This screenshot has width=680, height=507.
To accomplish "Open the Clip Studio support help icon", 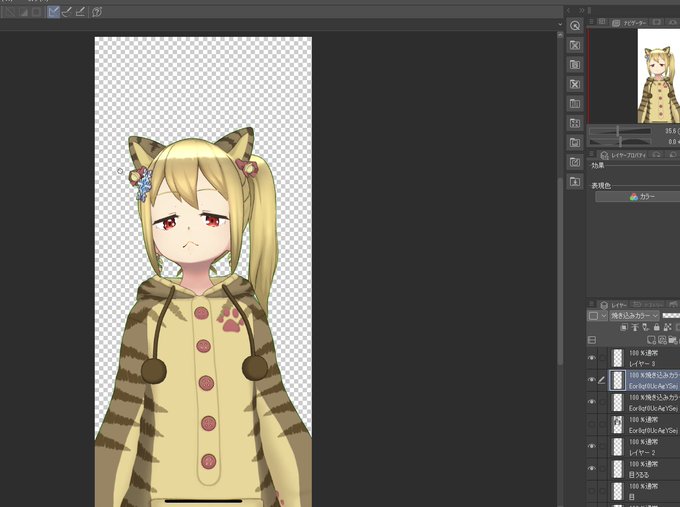I will (x=97, y=12).
